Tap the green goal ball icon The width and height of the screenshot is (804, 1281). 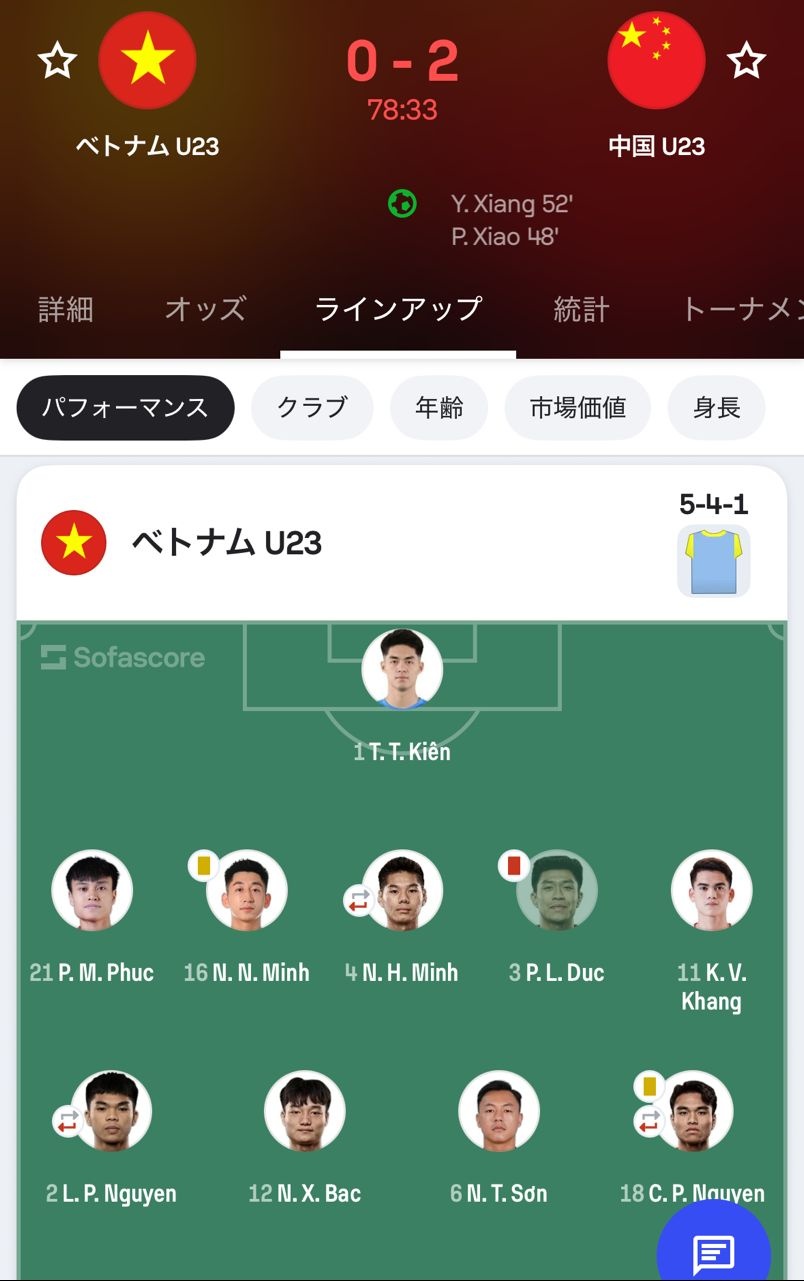[x=402, y=204]
